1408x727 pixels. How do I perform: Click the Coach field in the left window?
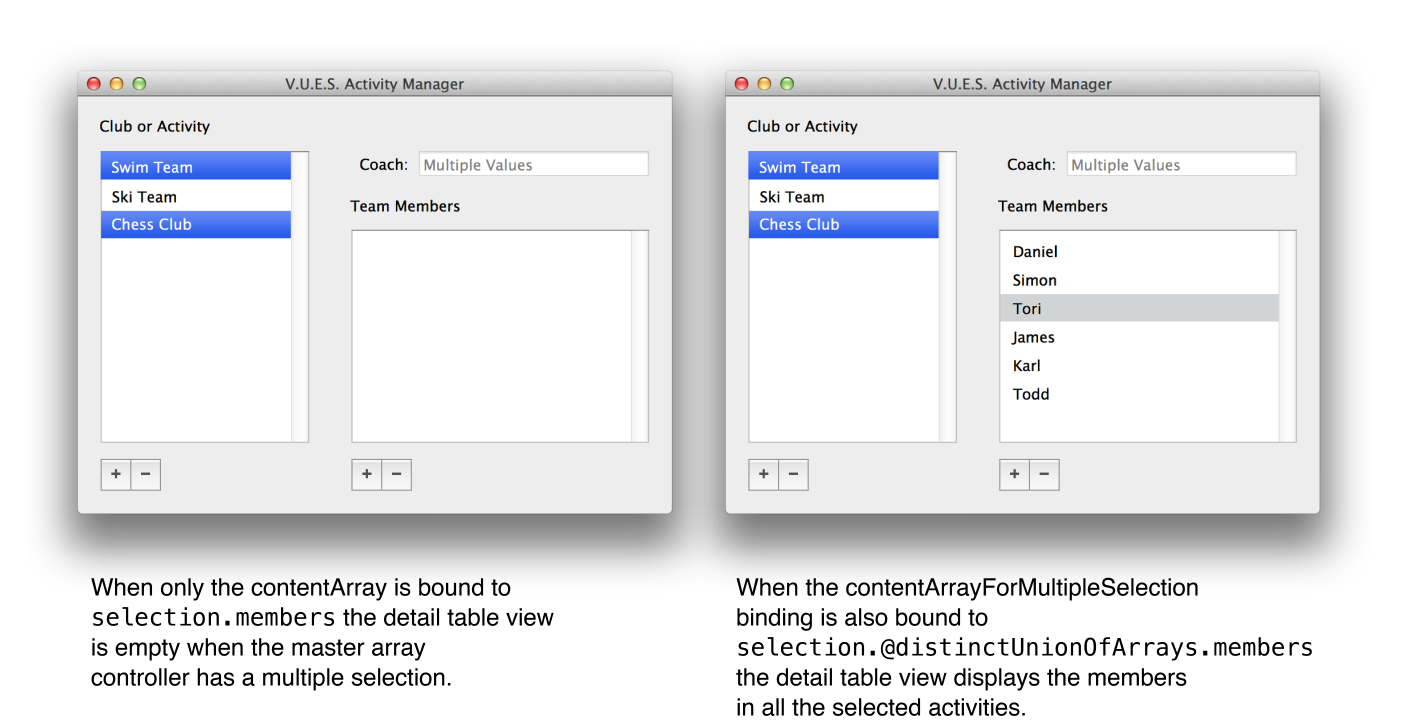tap(533, 165)
